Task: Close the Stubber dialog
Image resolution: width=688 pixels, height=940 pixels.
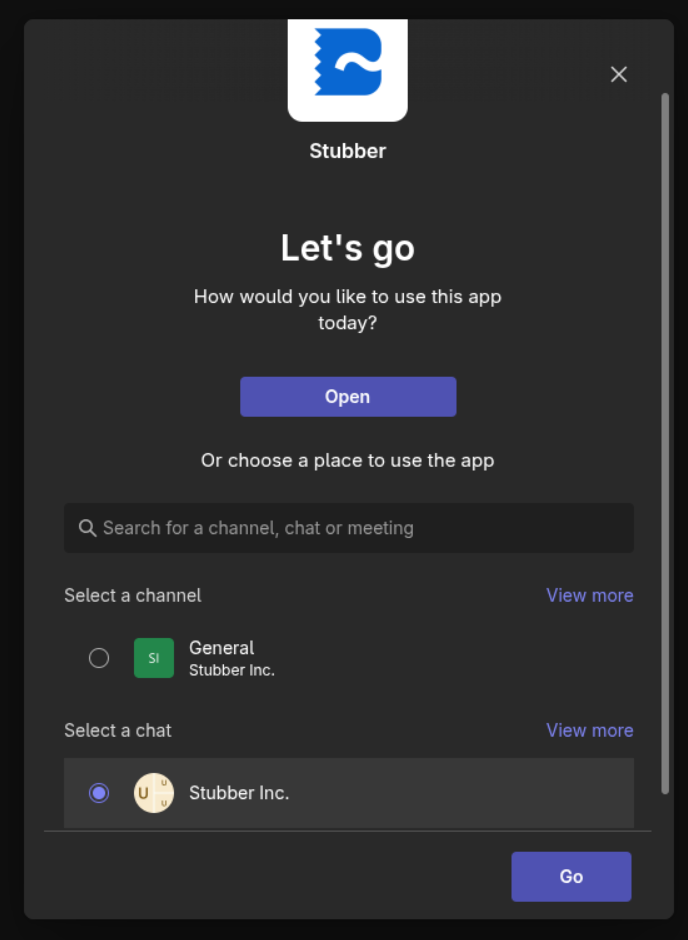Action: tap(619, 74)
